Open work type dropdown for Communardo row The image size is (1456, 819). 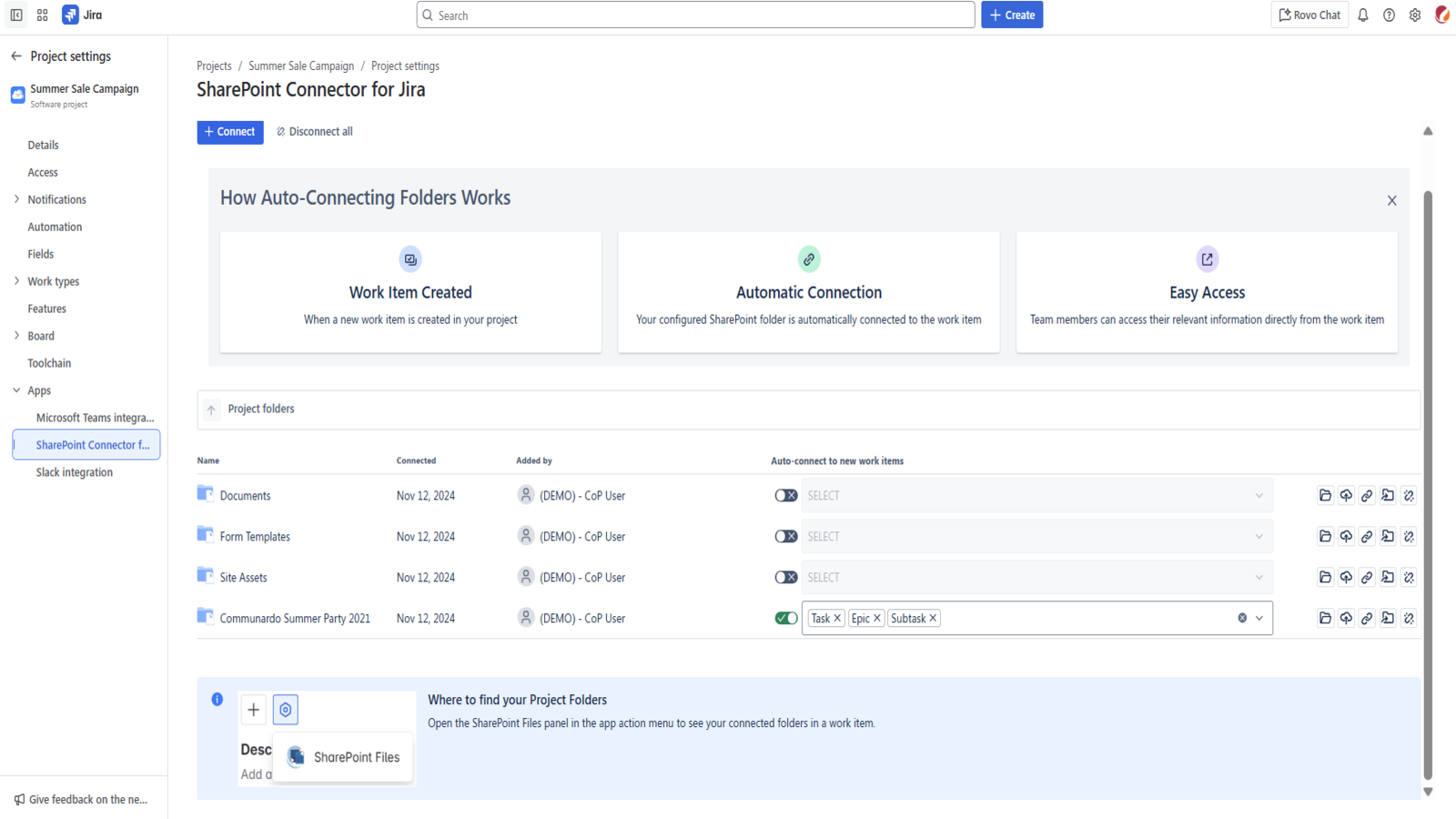click(1259, 619)
